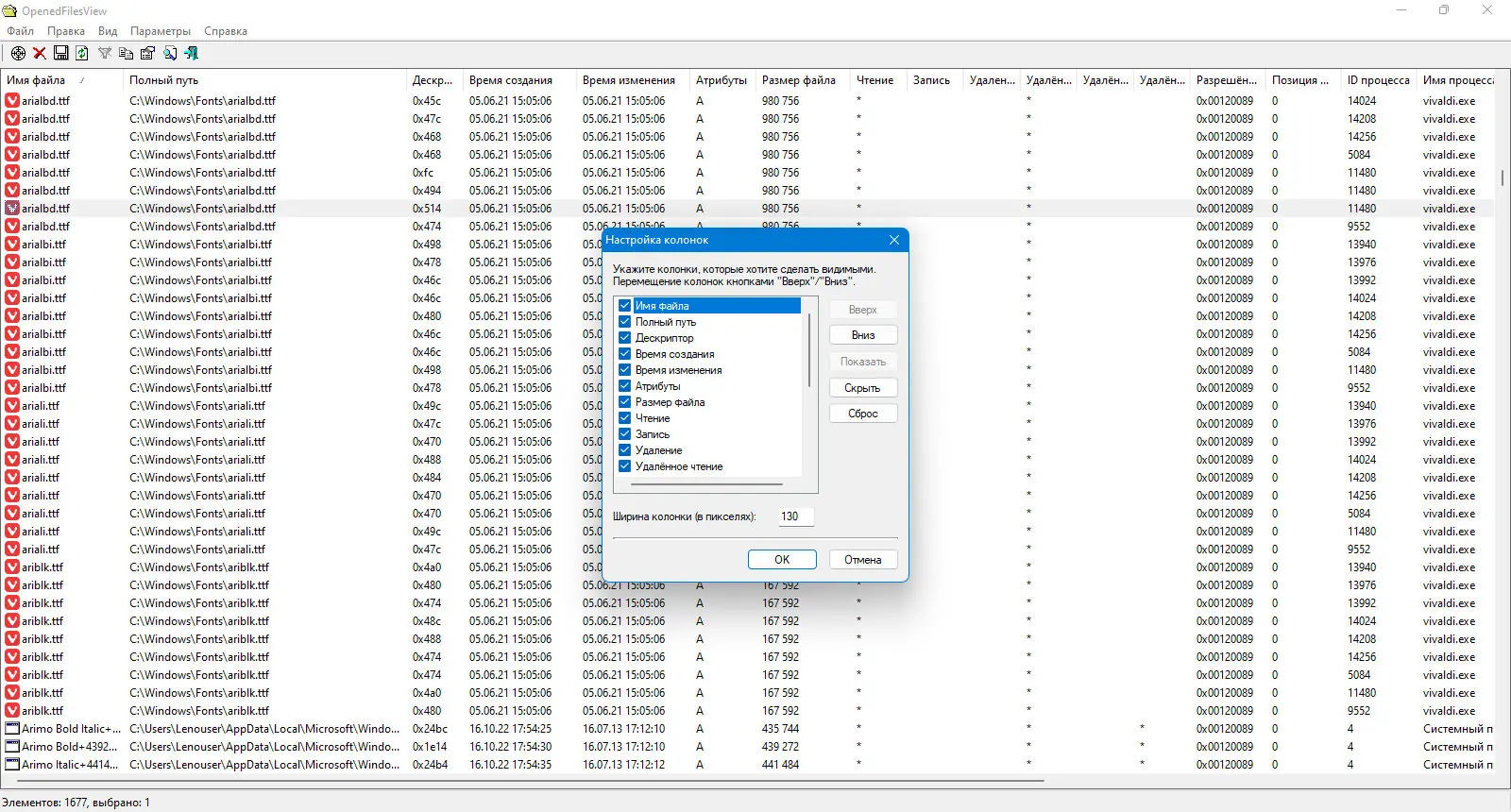
Task: Toggle the Запись checkbox in column list
Action: point(624,434)
